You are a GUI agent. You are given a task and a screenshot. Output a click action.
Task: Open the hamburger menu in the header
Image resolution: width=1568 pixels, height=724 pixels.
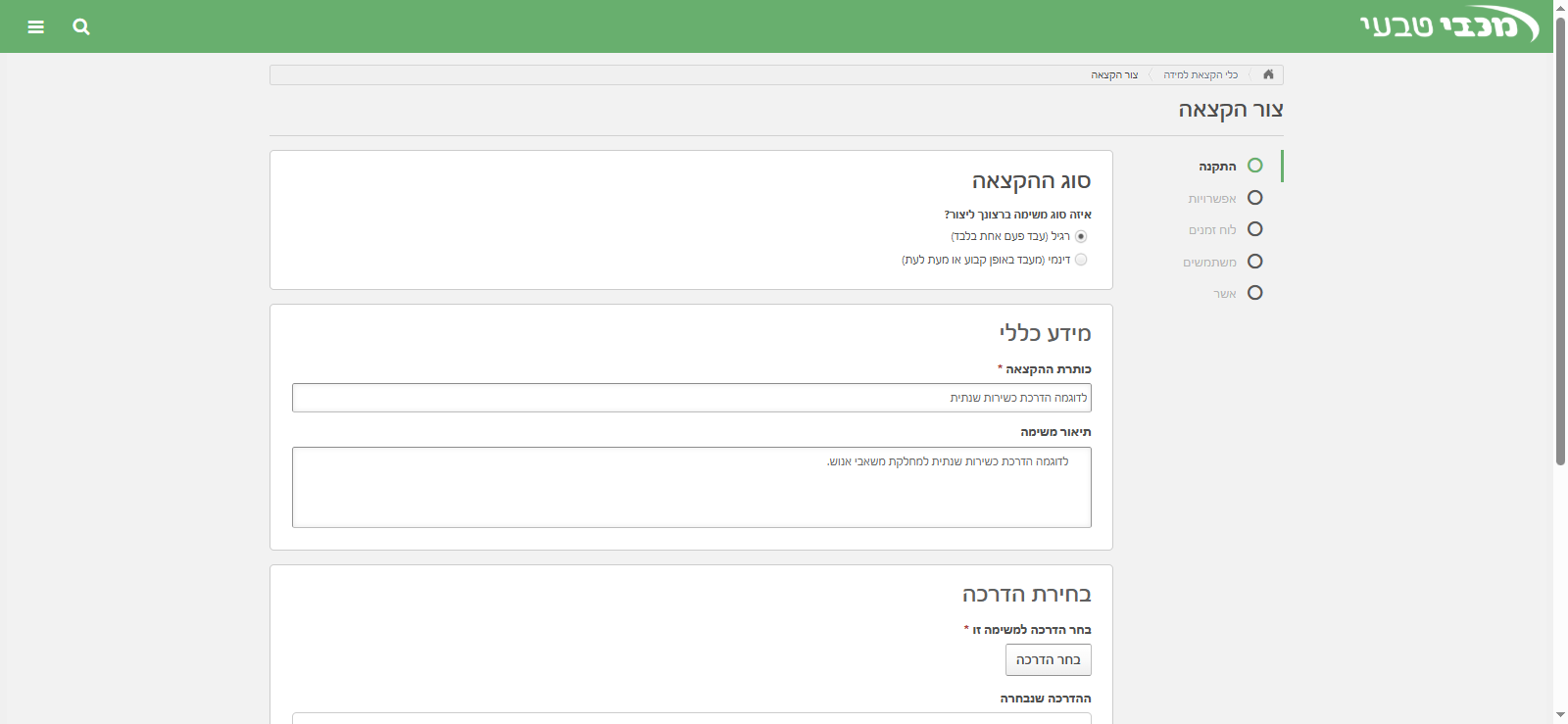[36, 26]
